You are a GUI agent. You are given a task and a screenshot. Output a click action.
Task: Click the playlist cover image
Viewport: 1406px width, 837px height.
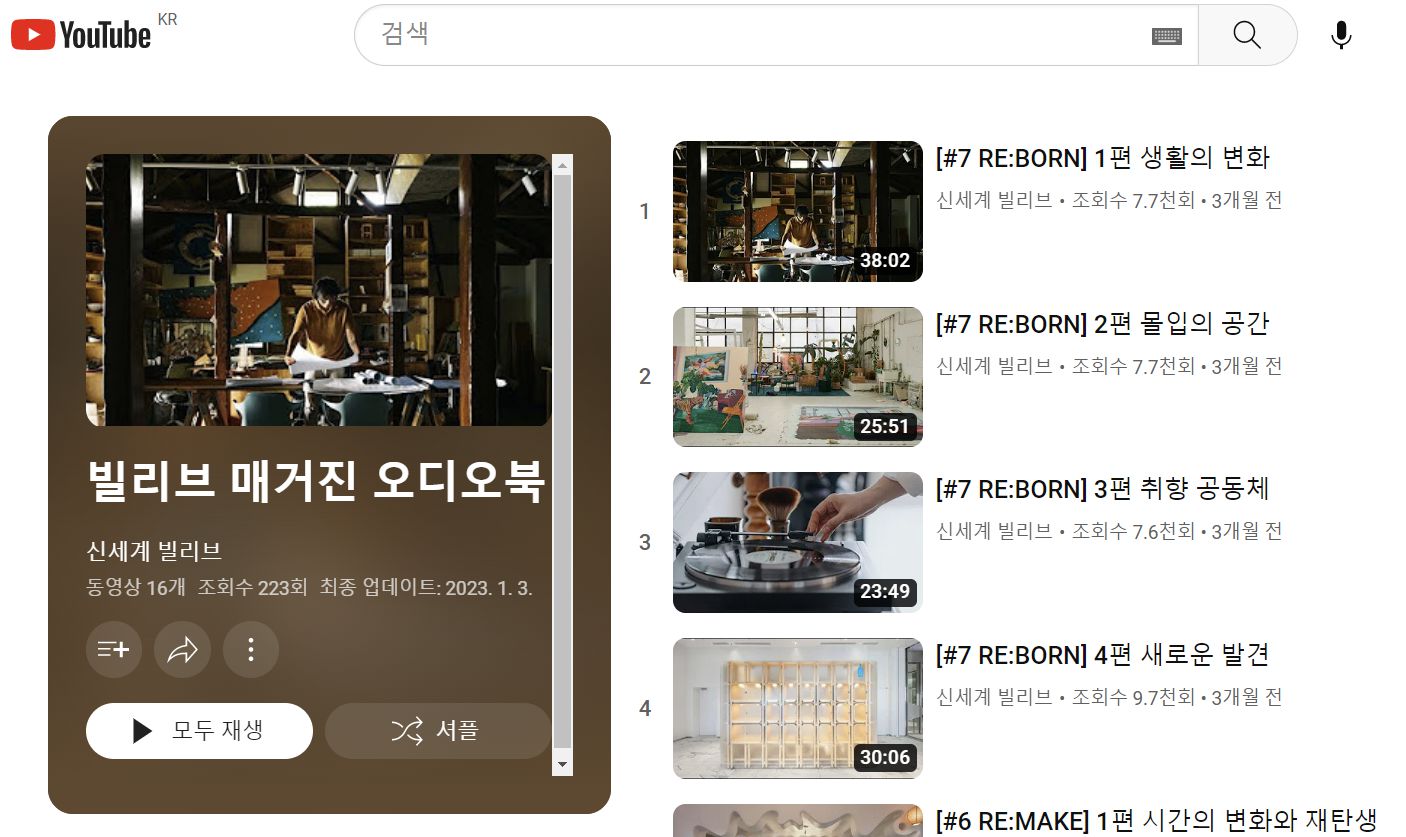point(318,290)
